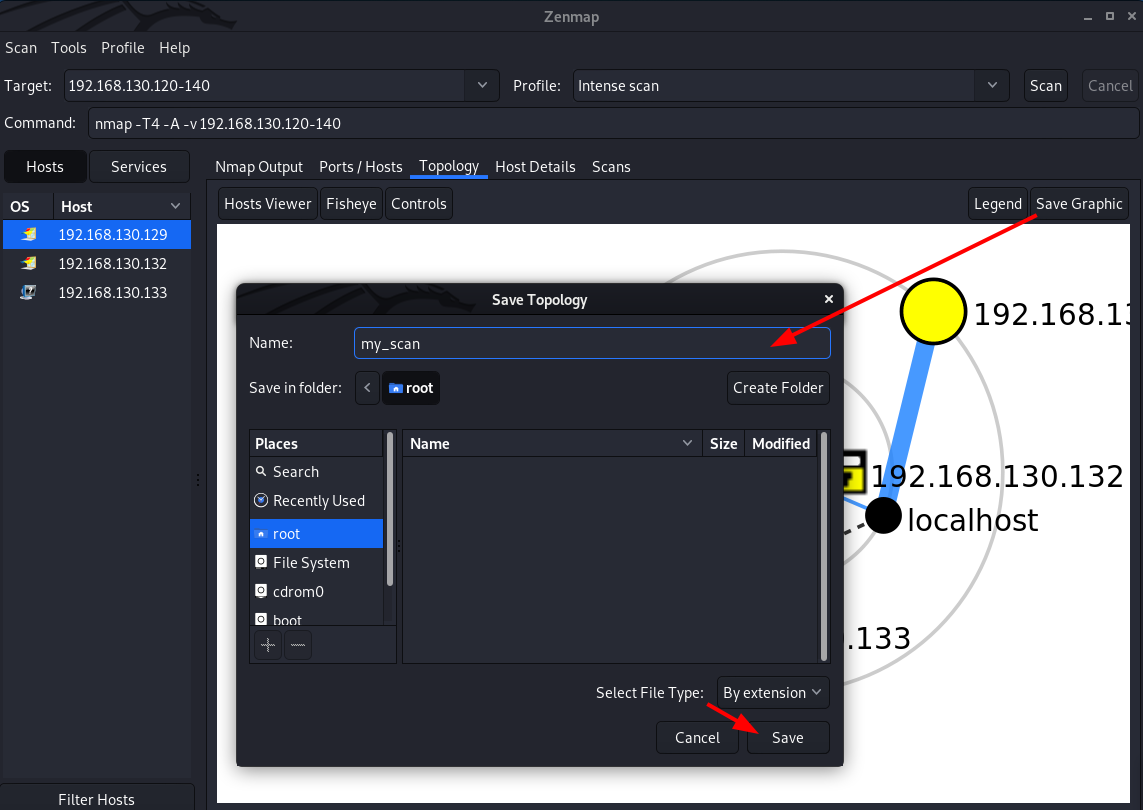The width and height of the screenshot is (1143, 810).
Task: Select host 192.168.130.132 in list
Action: 96,263
